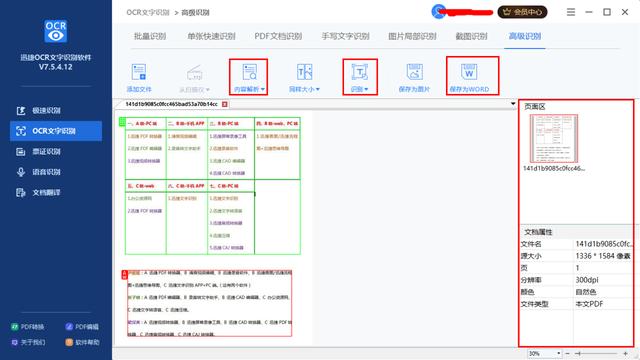Click the 页面区 panel header

point(535,107)
